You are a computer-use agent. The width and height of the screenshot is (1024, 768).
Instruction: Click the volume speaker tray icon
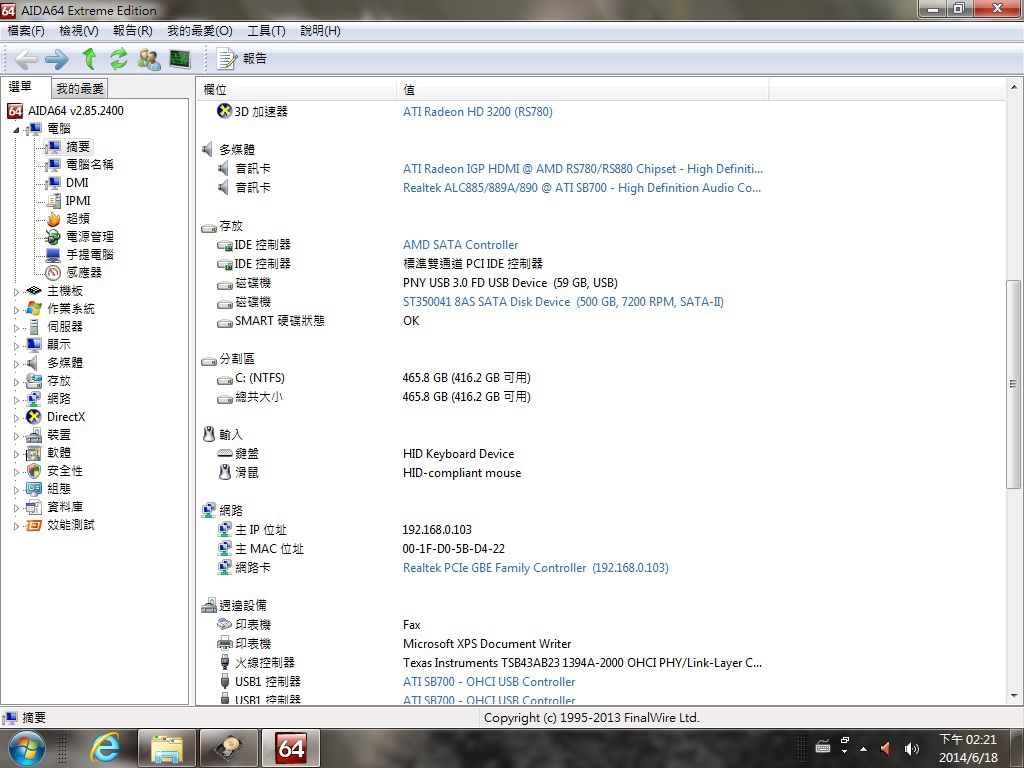(x=911, y=748)
